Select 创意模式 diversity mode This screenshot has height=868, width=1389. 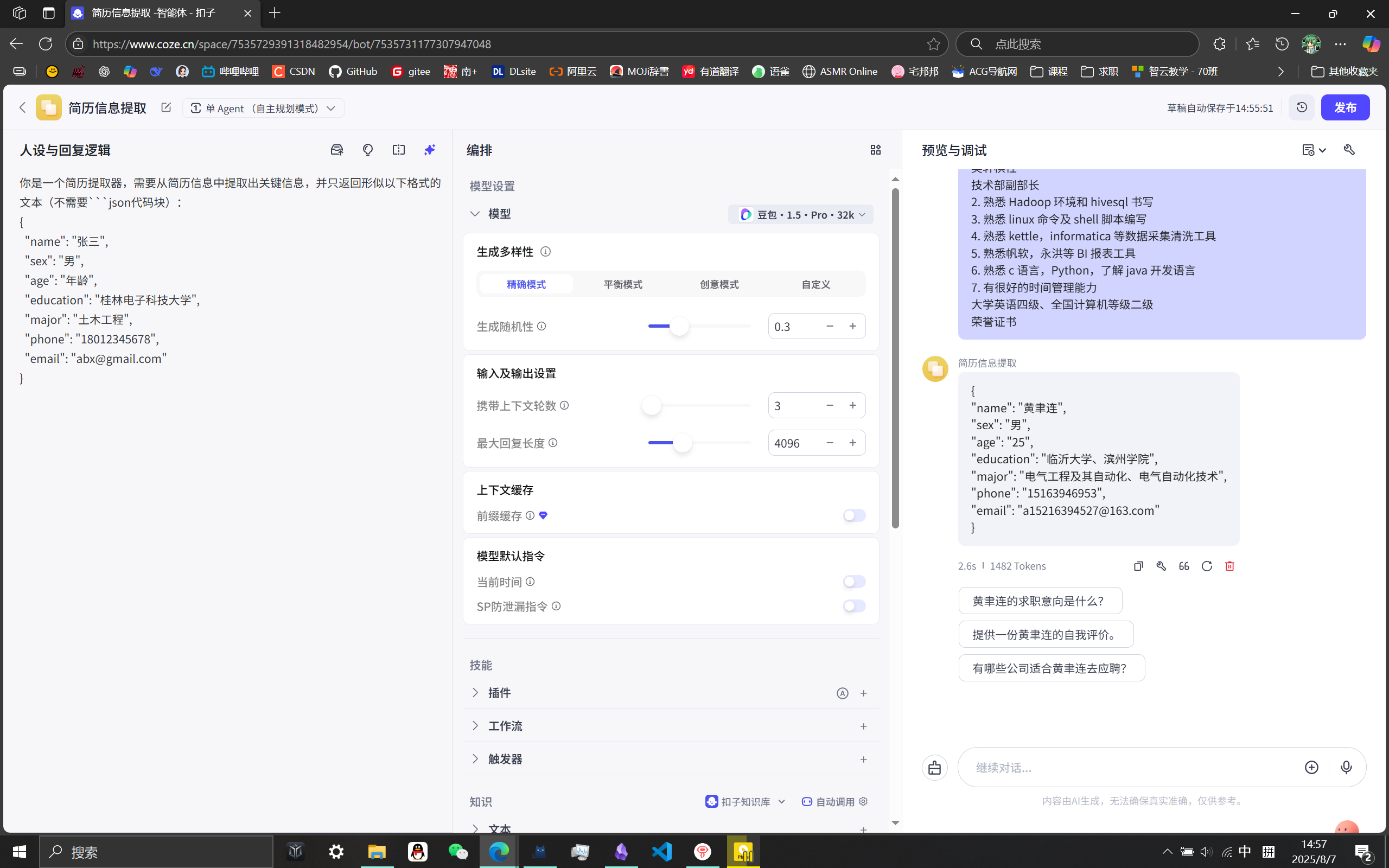719,284
